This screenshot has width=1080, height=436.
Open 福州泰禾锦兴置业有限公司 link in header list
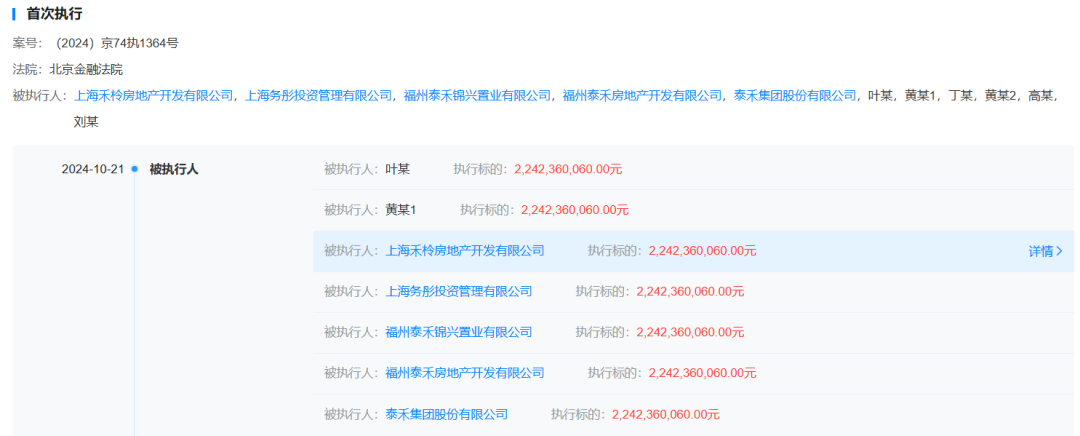pyautogui.click(x=477, y=96)
